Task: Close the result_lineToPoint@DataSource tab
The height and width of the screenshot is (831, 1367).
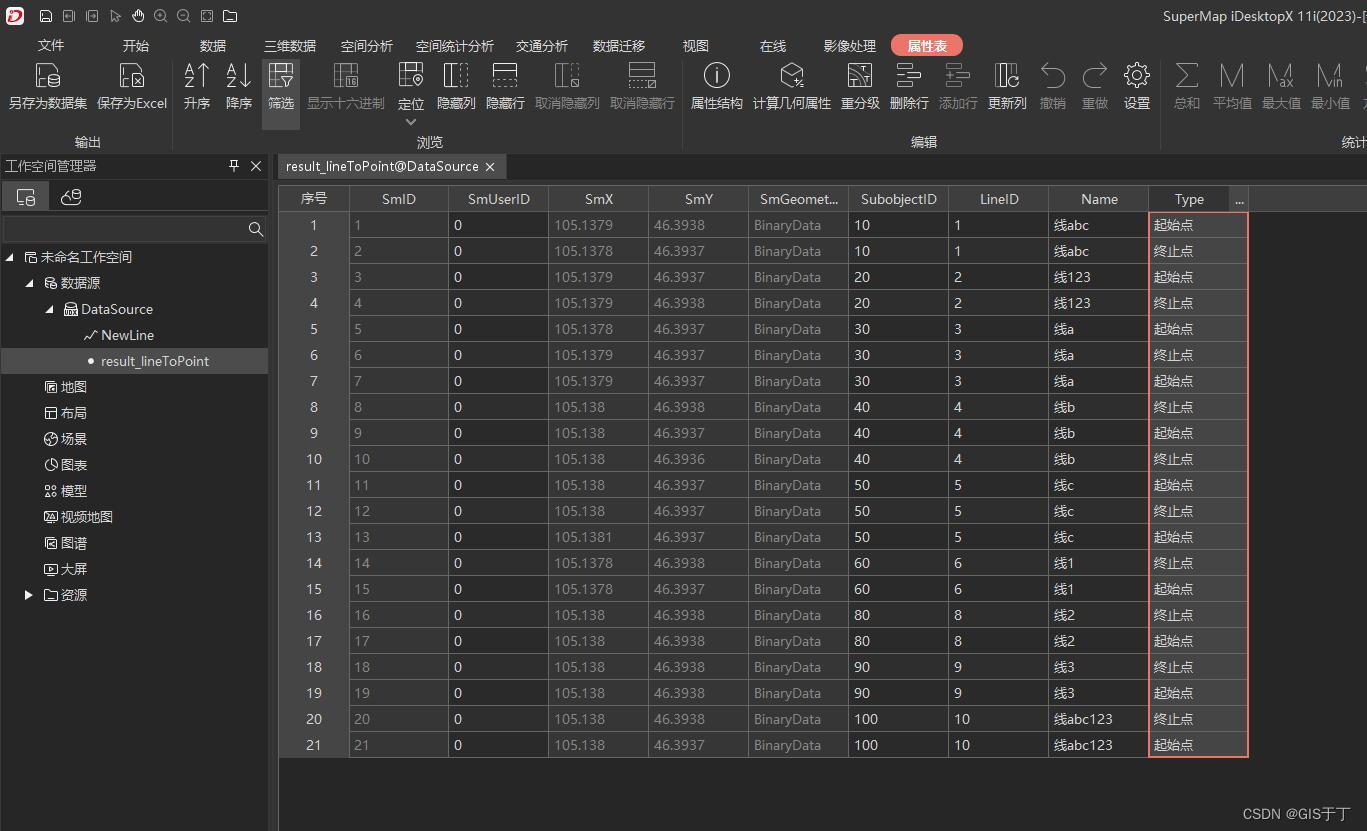Action: (x=489, y=167)
